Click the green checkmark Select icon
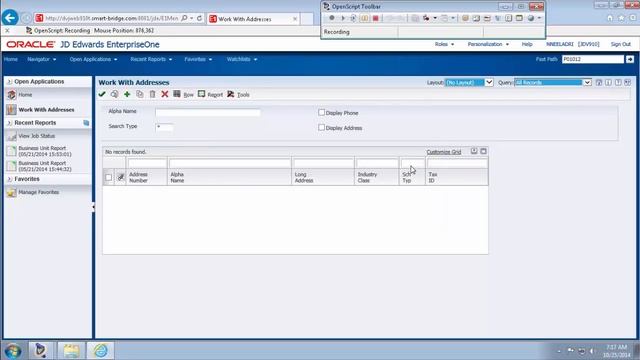This screenshot has width=640, height=360. coord(102,94)
